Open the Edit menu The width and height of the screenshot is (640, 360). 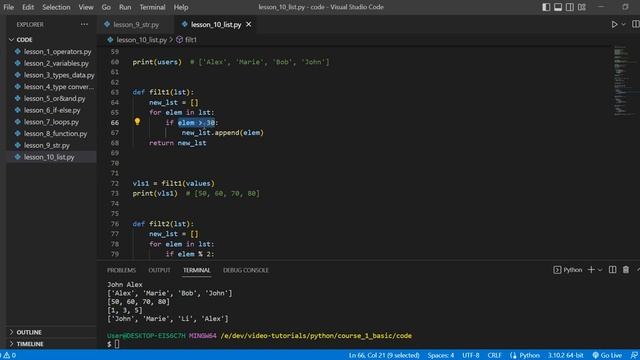[28, 7]
